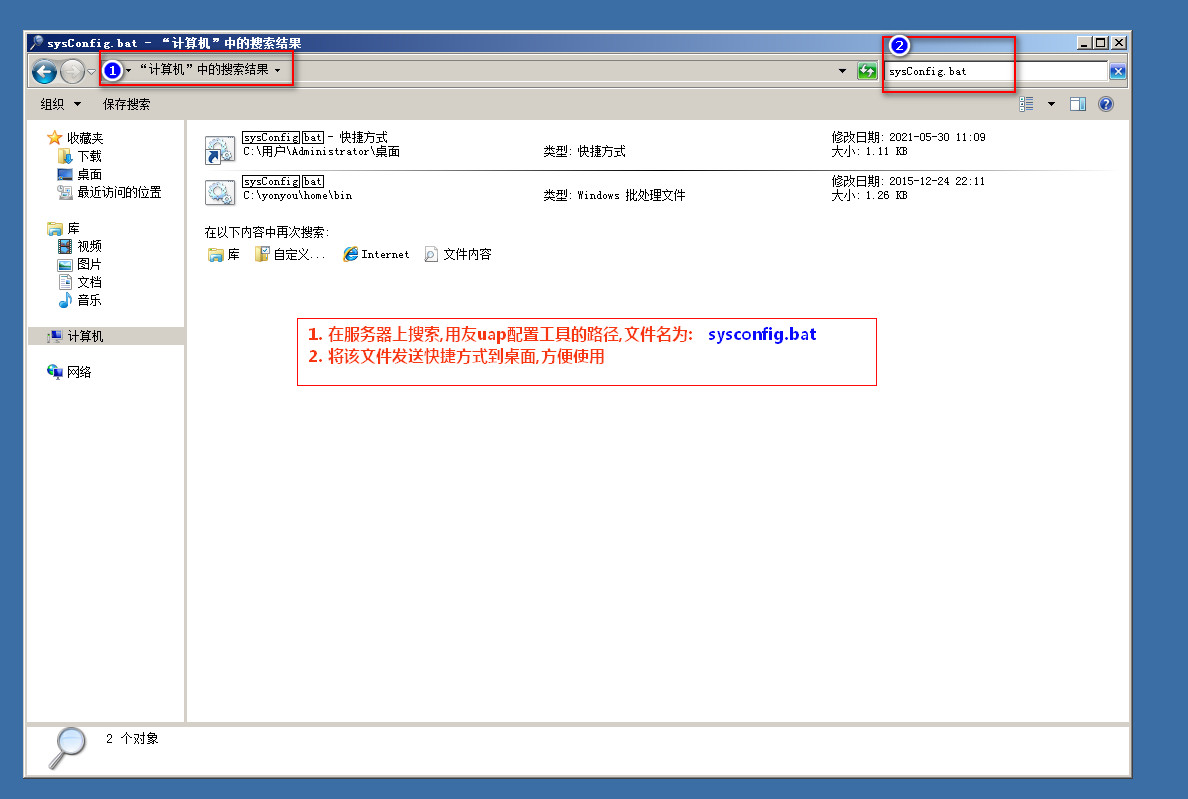Viewport: 1188px width, 799px height.
Task: Open 网络 (Network) in navigation pane
Action: click(78, 372)
